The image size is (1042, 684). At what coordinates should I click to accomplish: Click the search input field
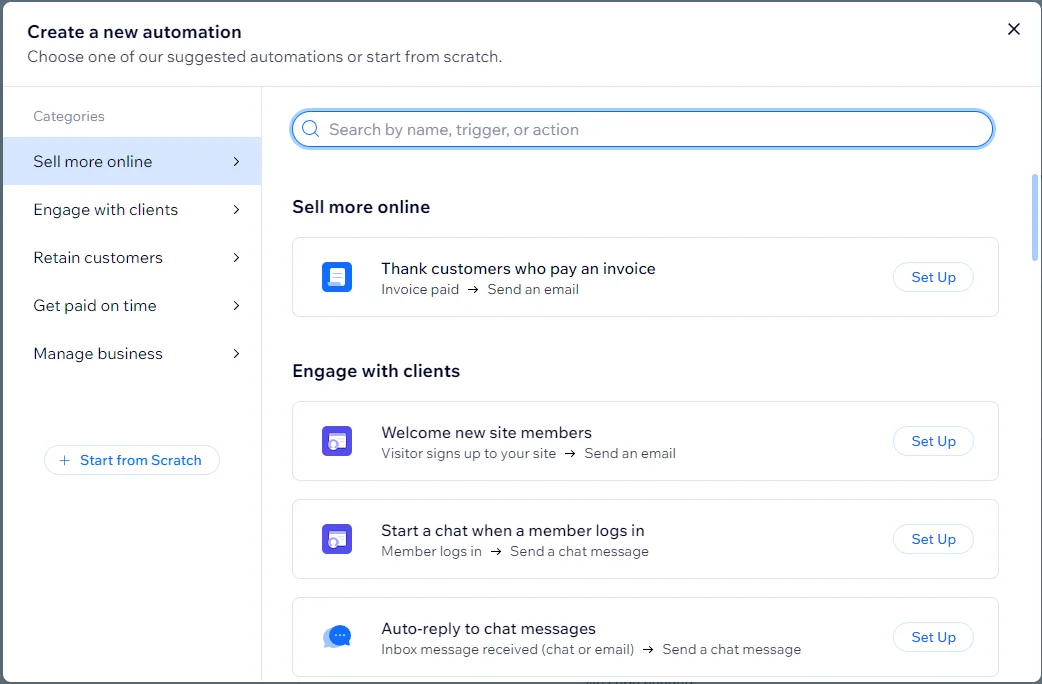point(641,129)
